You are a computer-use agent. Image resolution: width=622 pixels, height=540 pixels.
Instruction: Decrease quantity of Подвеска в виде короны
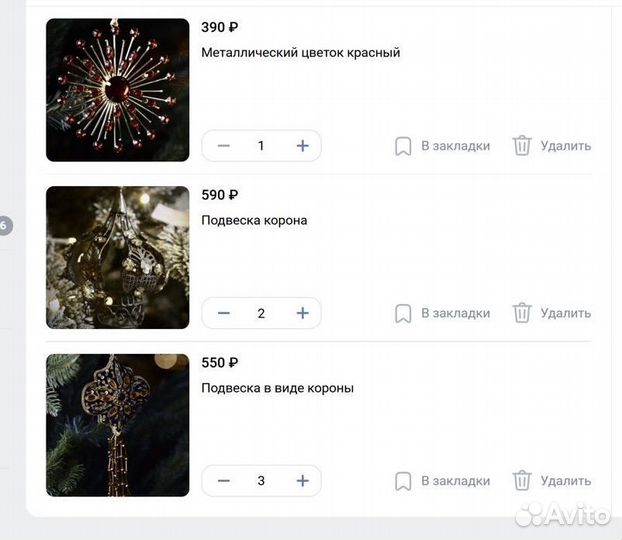click(x=224, y=480)
